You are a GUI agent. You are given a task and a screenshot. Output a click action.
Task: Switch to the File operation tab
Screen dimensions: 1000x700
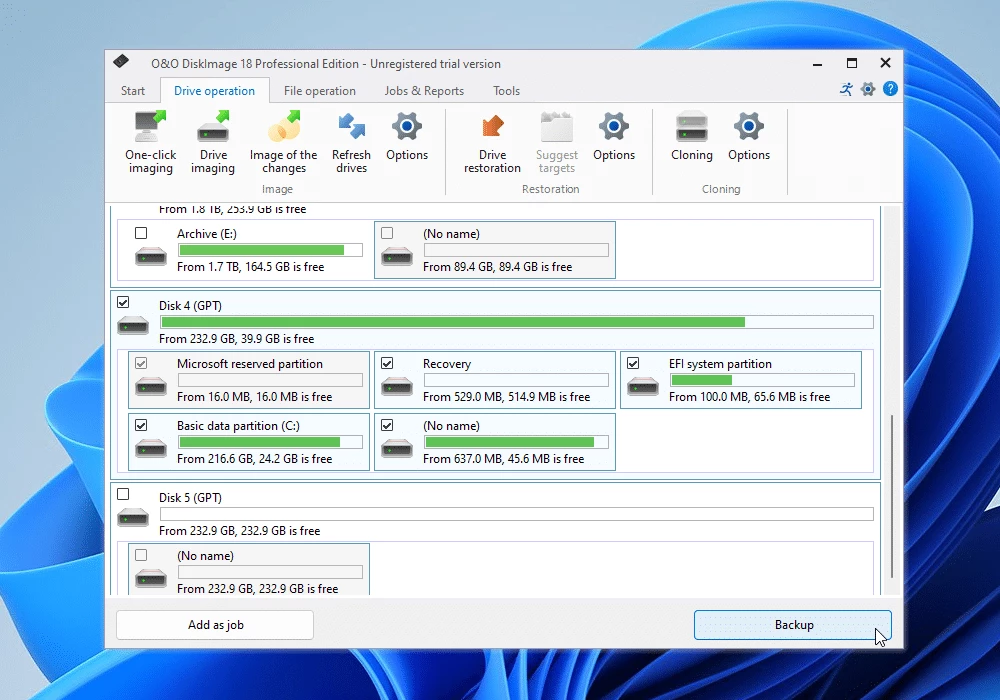319,91
